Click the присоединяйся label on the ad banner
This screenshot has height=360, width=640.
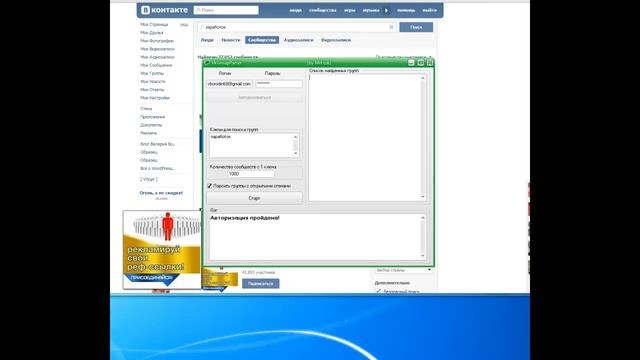tap(152, 278)
